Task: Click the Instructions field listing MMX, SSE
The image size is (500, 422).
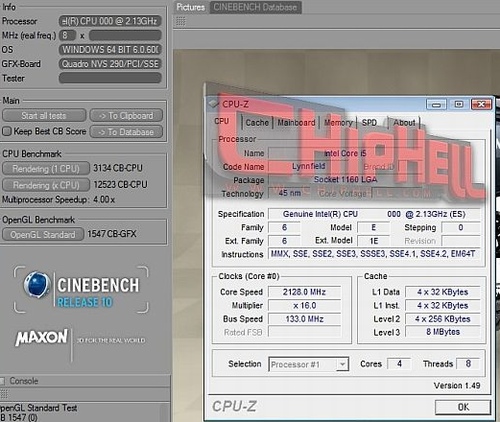Action: 374,254
